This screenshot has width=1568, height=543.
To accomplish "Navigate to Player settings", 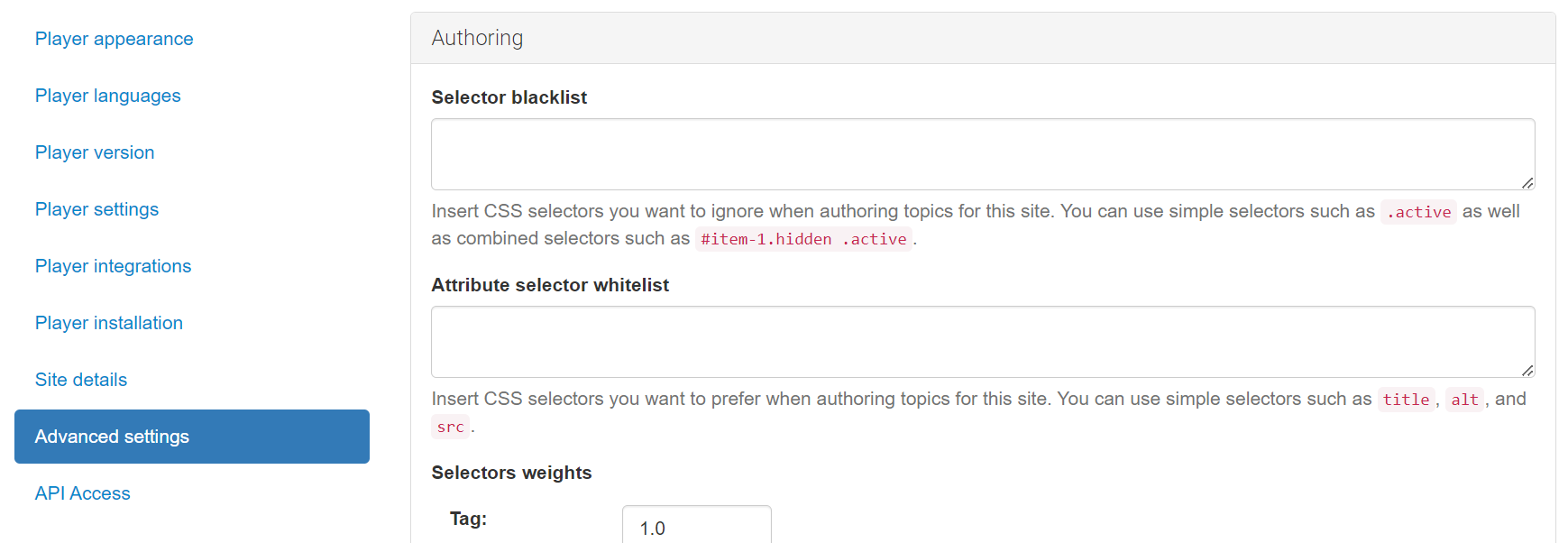I will [x=96, y=209].
